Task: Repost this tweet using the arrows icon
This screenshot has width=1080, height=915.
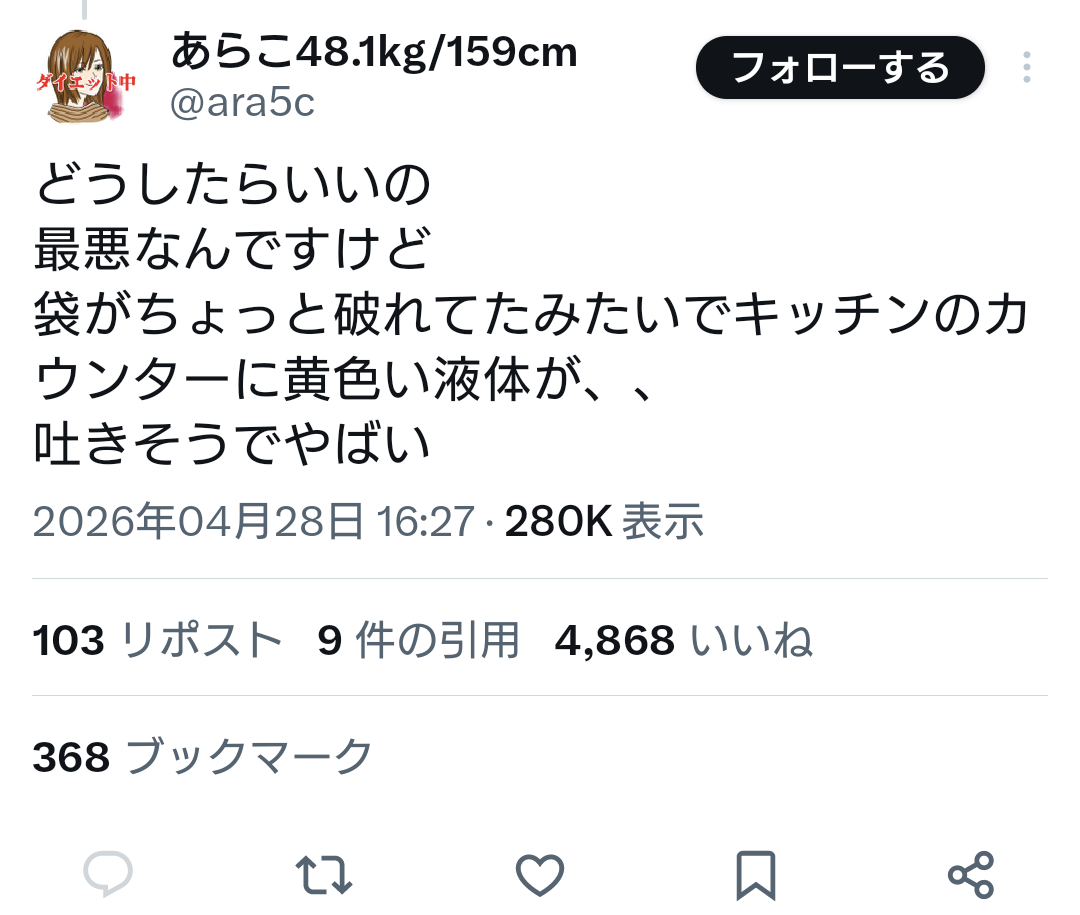Action: [x=324, y=875]
